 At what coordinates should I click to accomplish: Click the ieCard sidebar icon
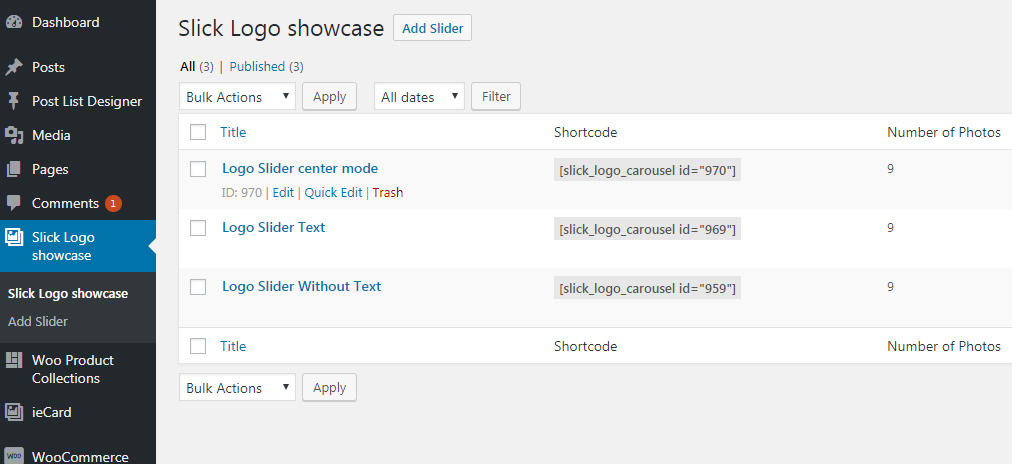14,412
